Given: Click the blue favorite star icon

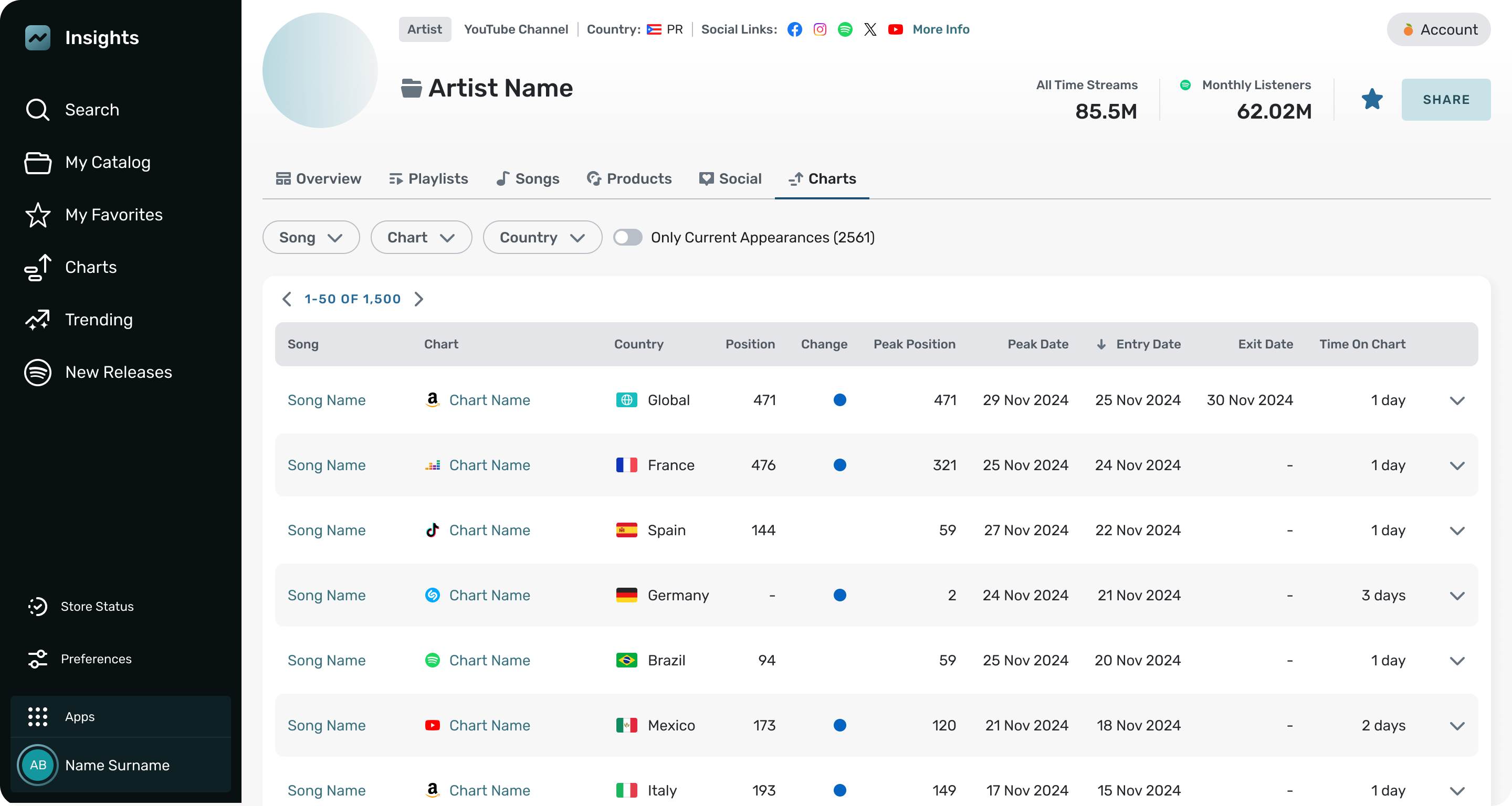Looking at the screenshot, I should coord(1372,99).
